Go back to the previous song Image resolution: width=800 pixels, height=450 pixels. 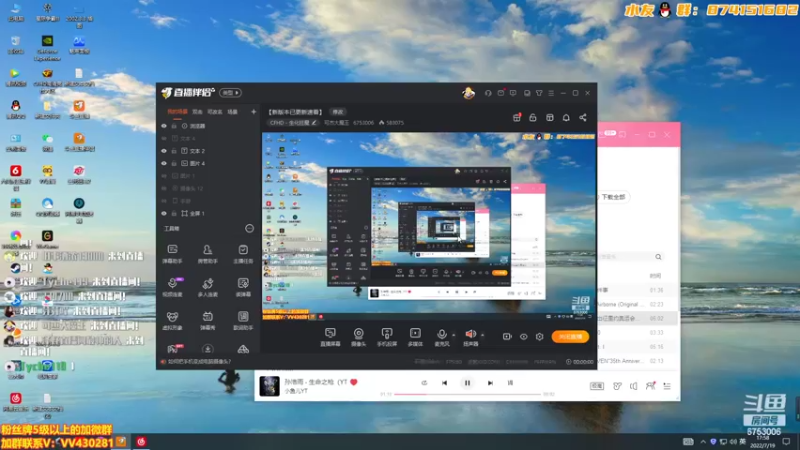444,383
